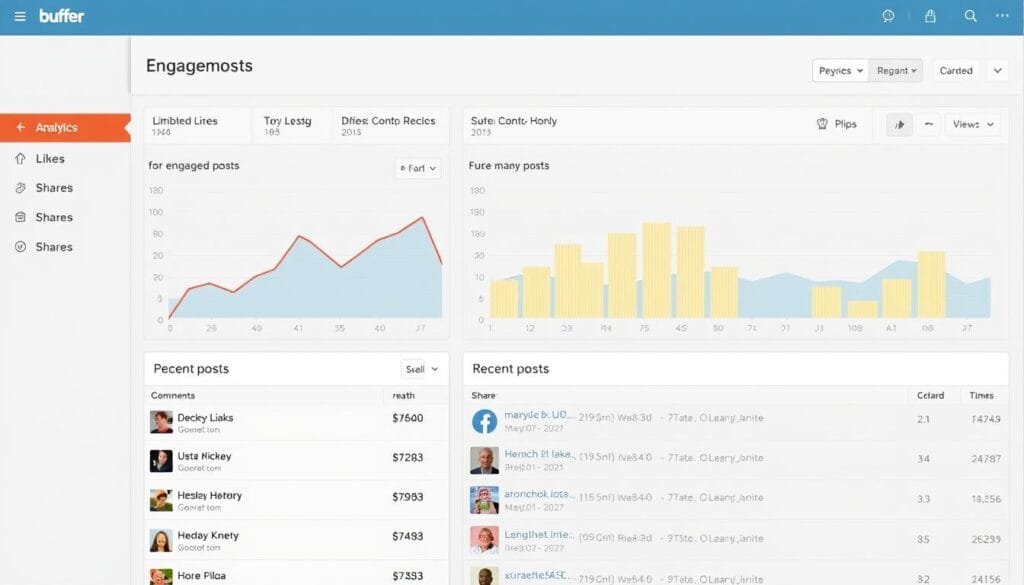Click the Carded button
Screen dimensions: 1024x585
(956, 71)
